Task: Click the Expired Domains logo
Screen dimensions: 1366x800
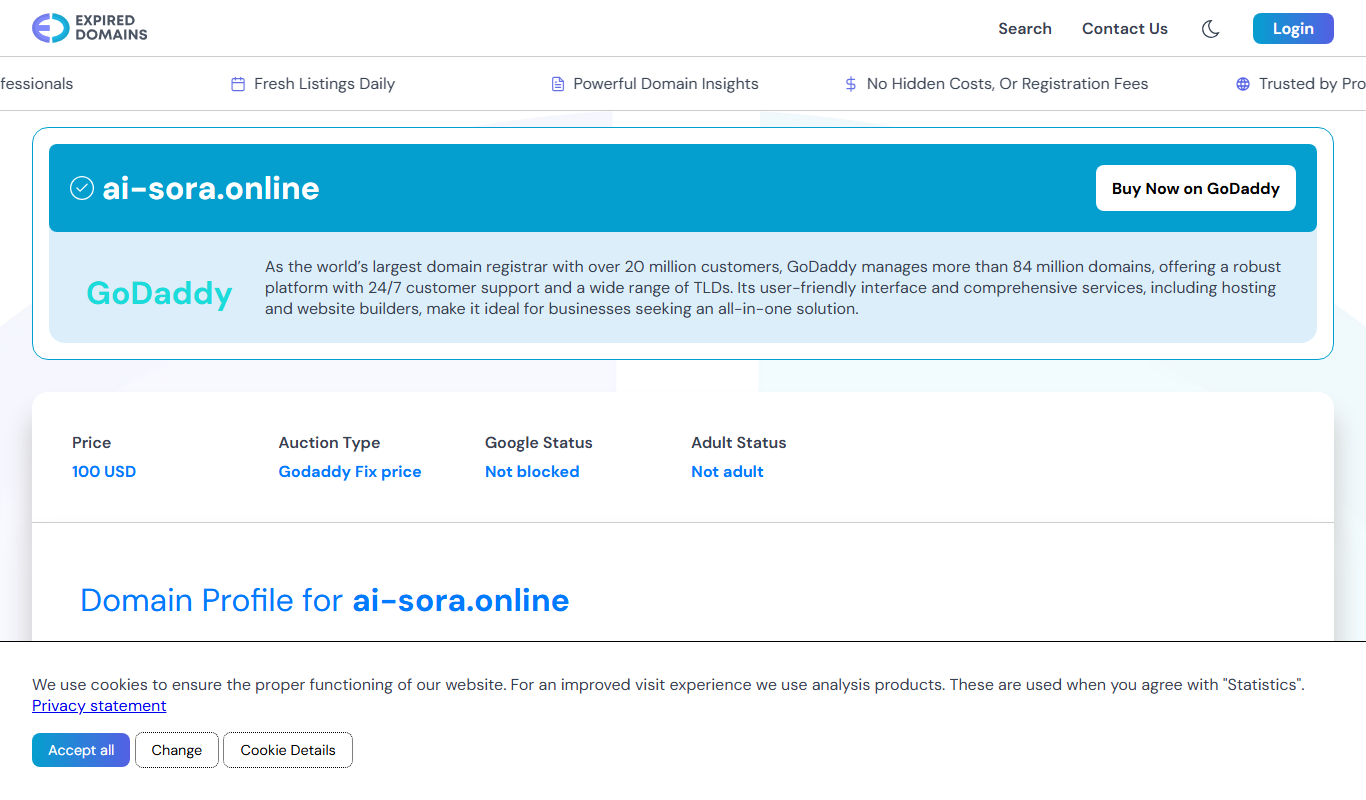Action: tap(90, 28)
